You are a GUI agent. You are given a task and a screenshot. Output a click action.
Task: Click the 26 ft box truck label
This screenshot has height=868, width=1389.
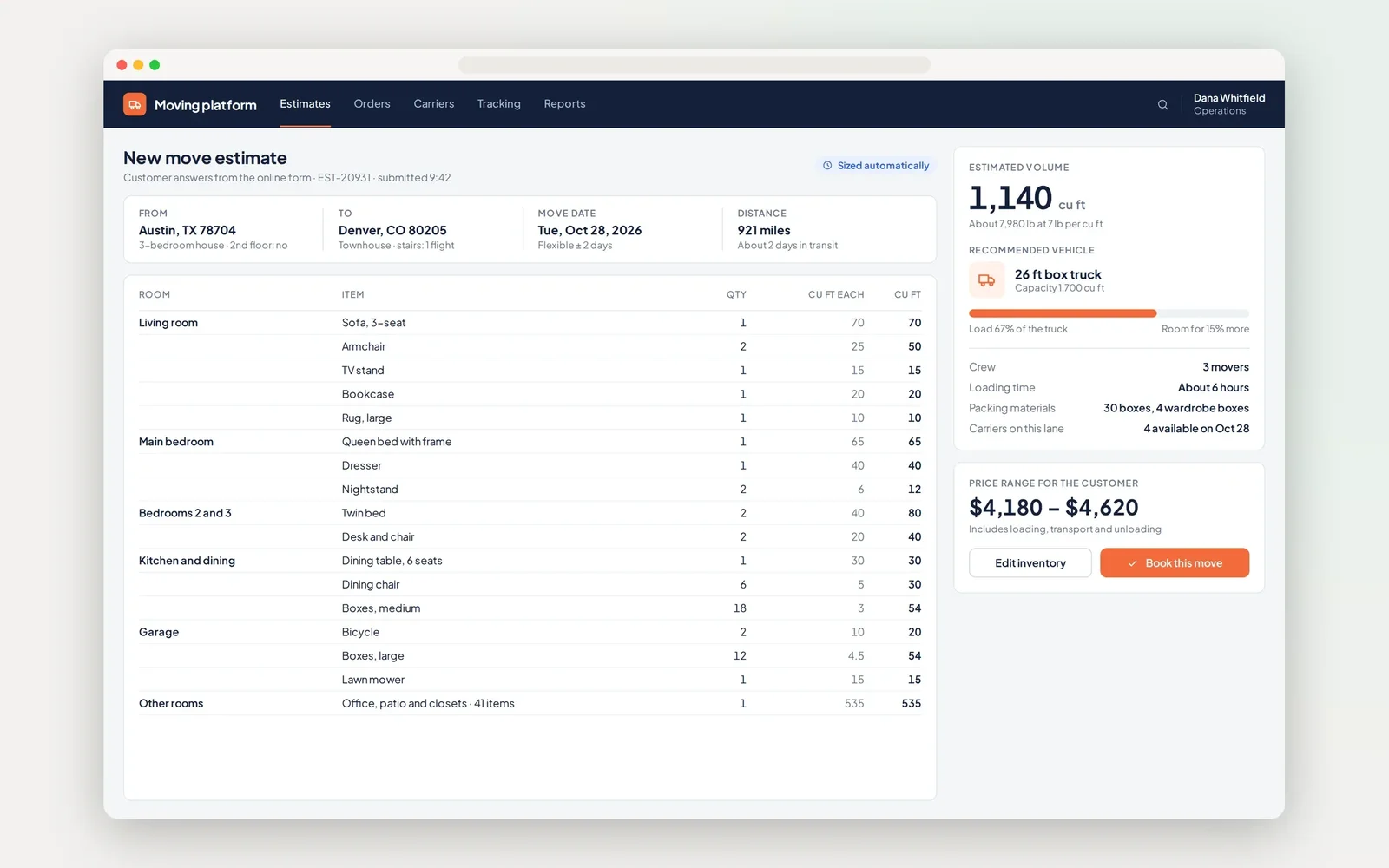(1057, 274)
